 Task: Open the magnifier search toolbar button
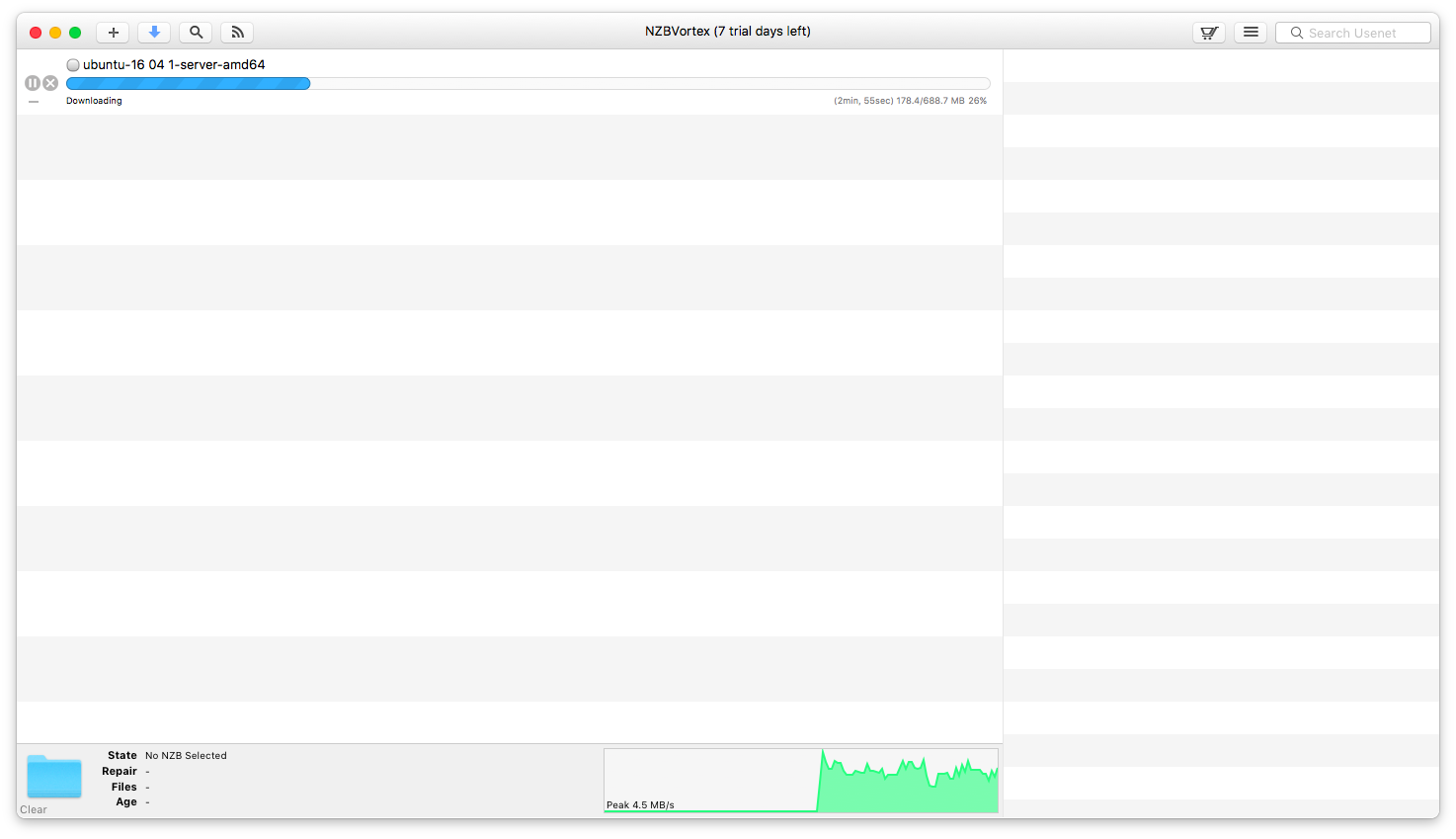(x=196, y=33)
